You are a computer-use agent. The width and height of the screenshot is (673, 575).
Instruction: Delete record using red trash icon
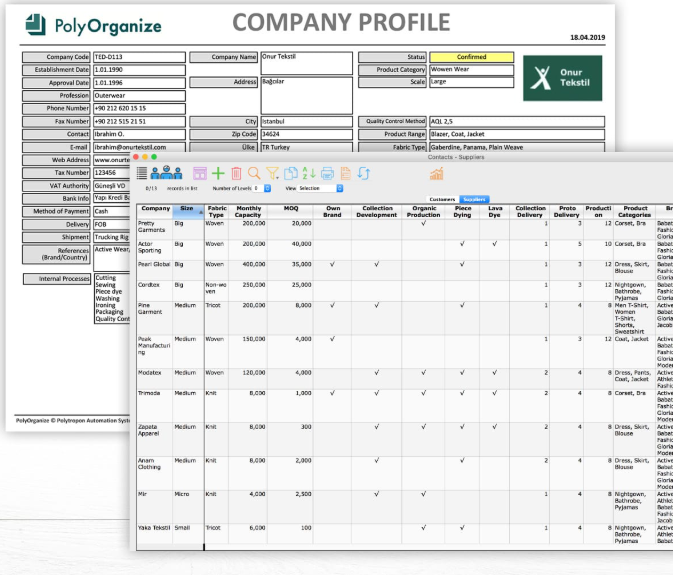(x=236, y=173)
